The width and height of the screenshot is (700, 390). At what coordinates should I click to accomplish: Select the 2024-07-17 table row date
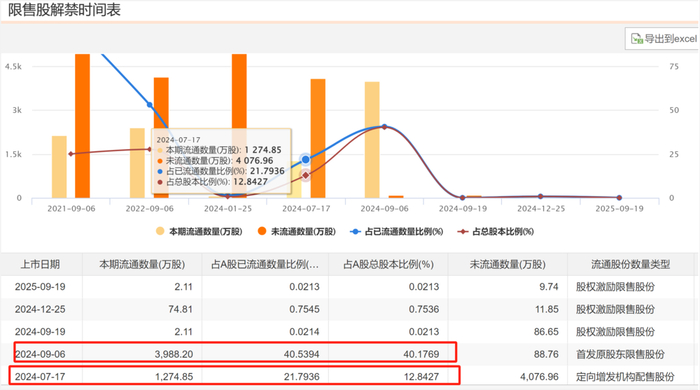pos(40,377)
